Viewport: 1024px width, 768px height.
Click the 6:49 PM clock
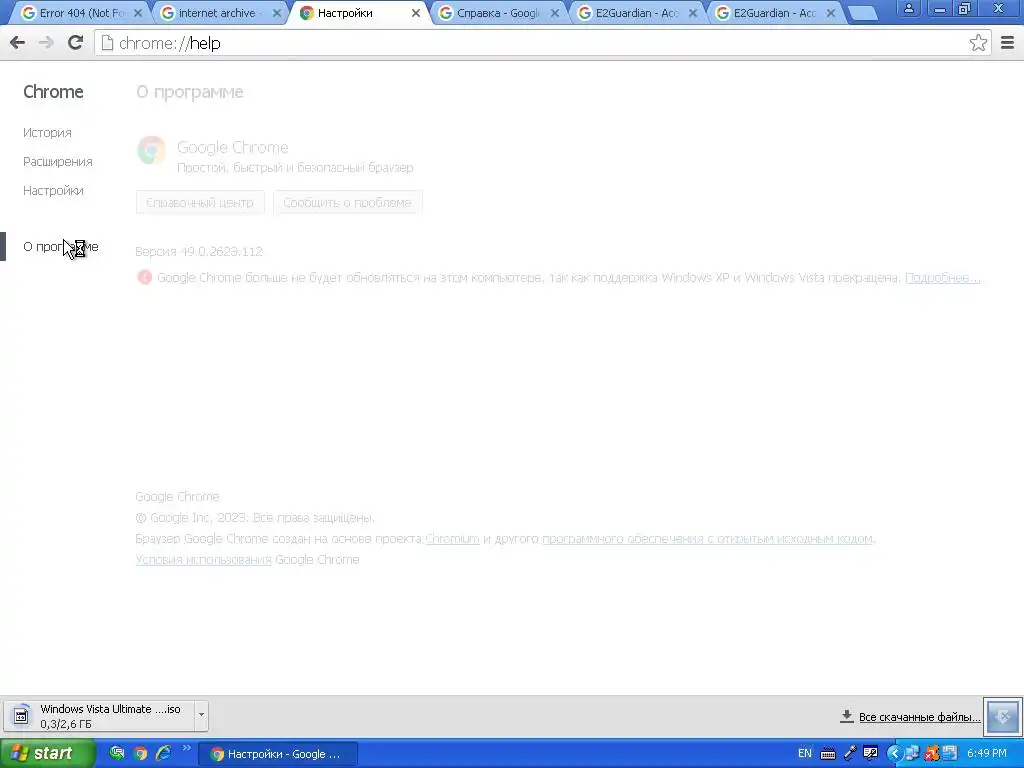pyautogui.click(x=987, y=754)
